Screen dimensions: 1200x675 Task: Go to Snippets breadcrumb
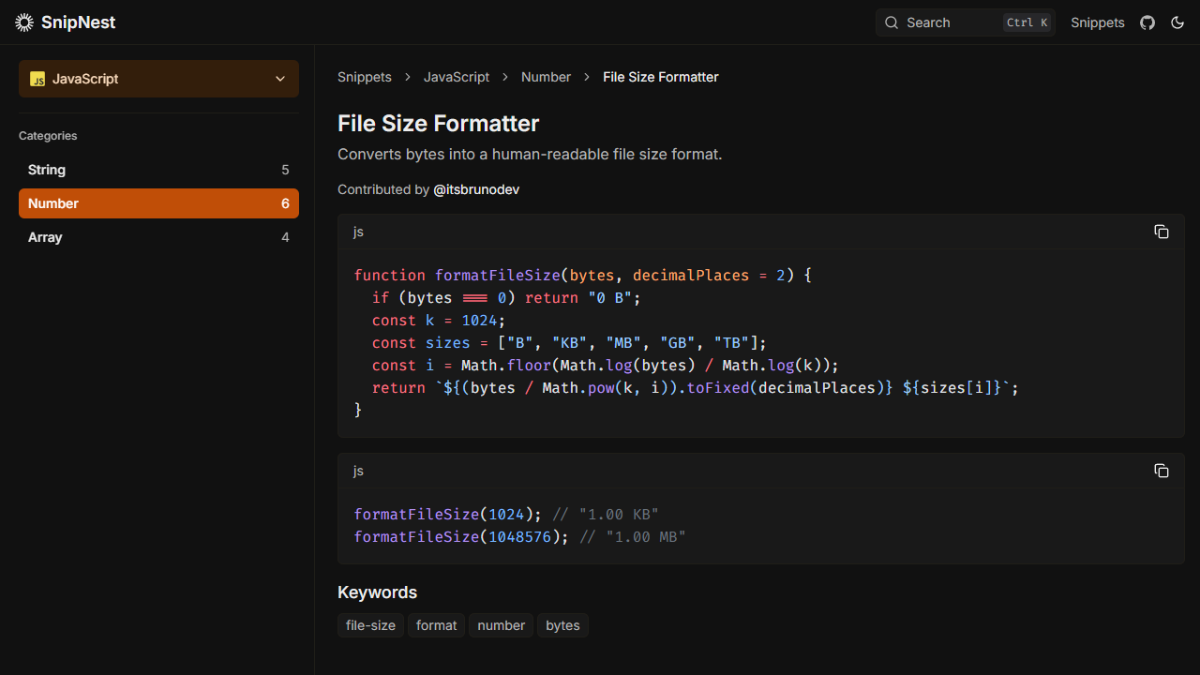[x=364, y=77]
